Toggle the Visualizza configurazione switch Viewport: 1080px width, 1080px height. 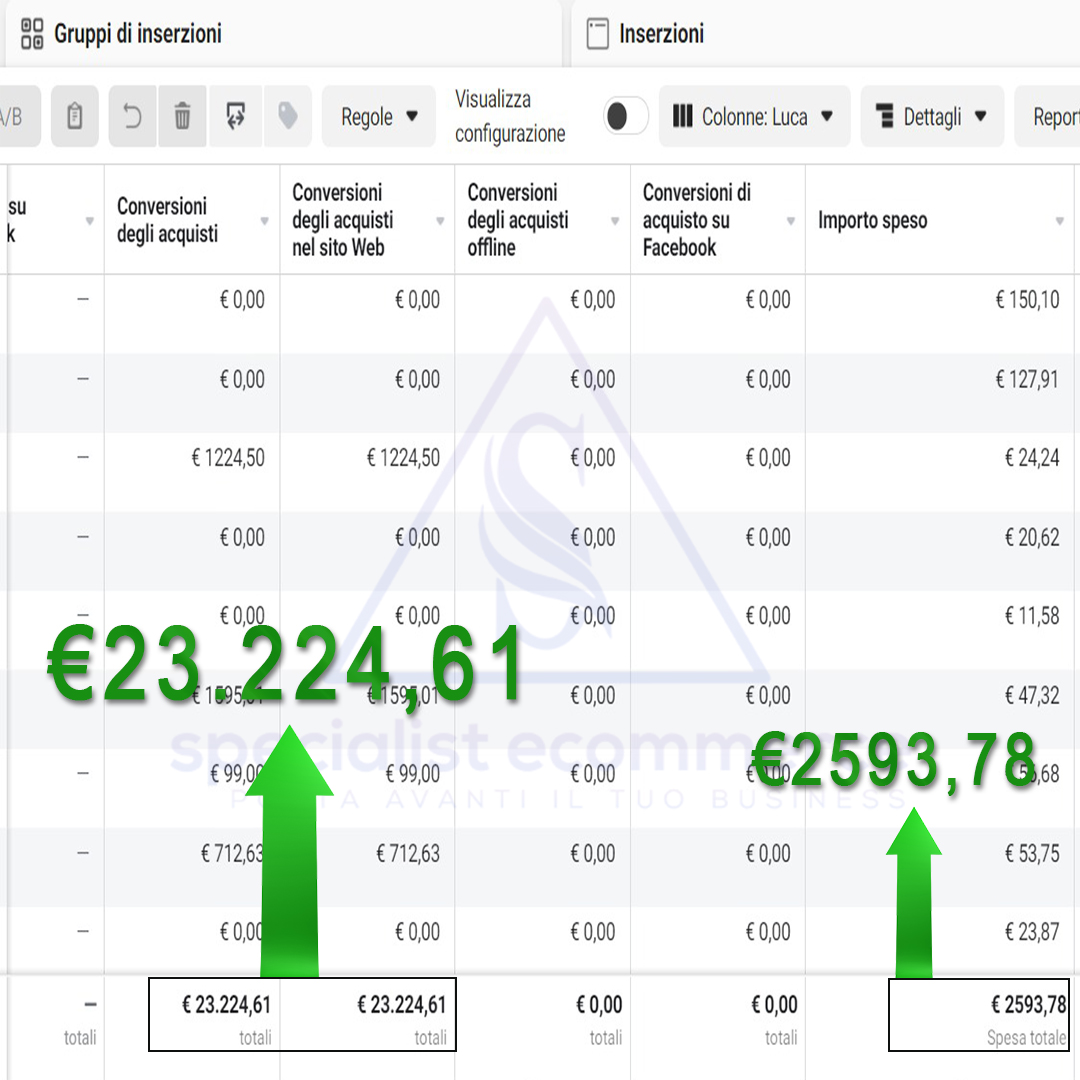click(626, 117)
